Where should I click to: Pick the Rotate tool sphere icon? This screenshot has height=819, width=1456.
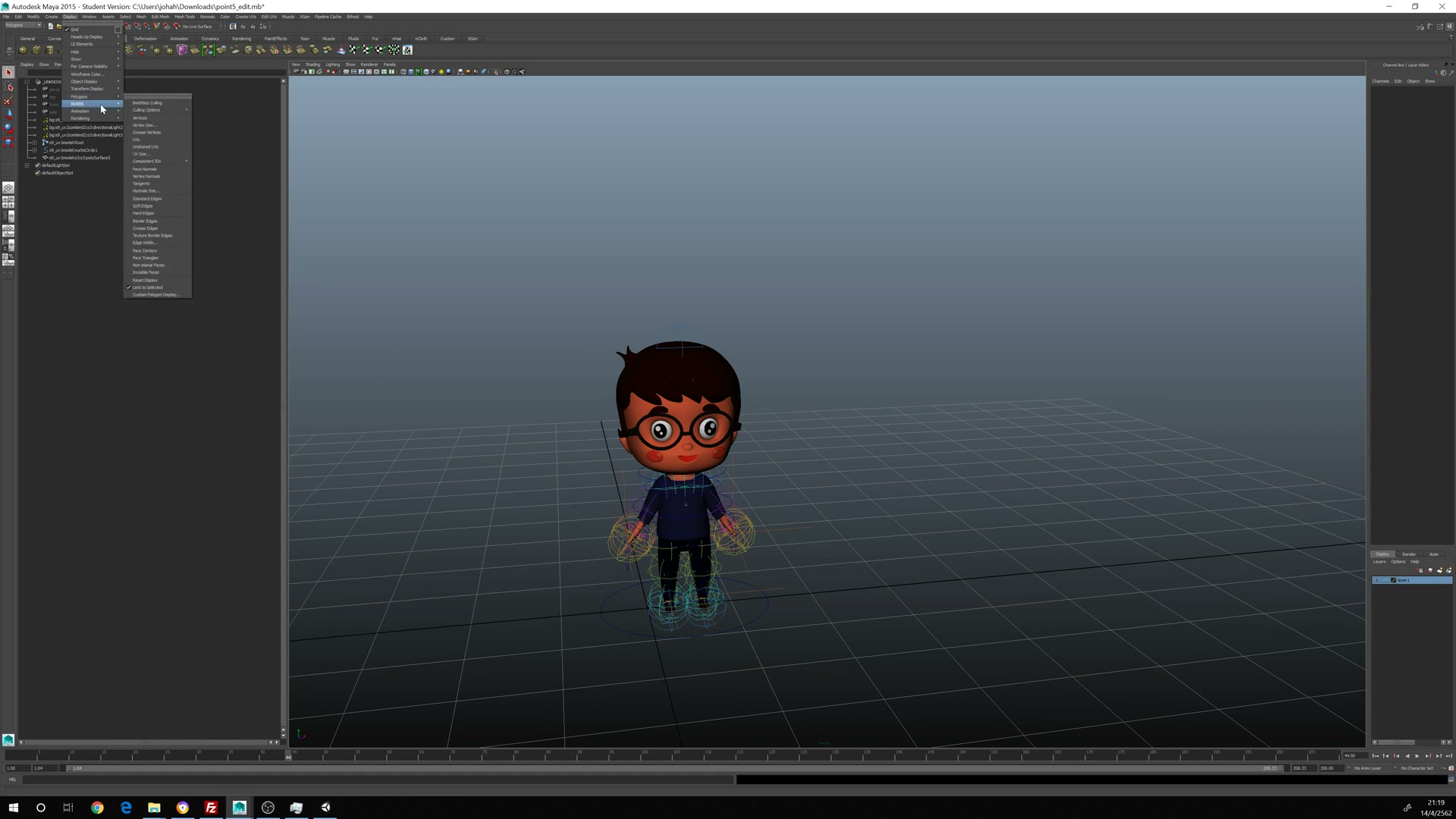8,128
